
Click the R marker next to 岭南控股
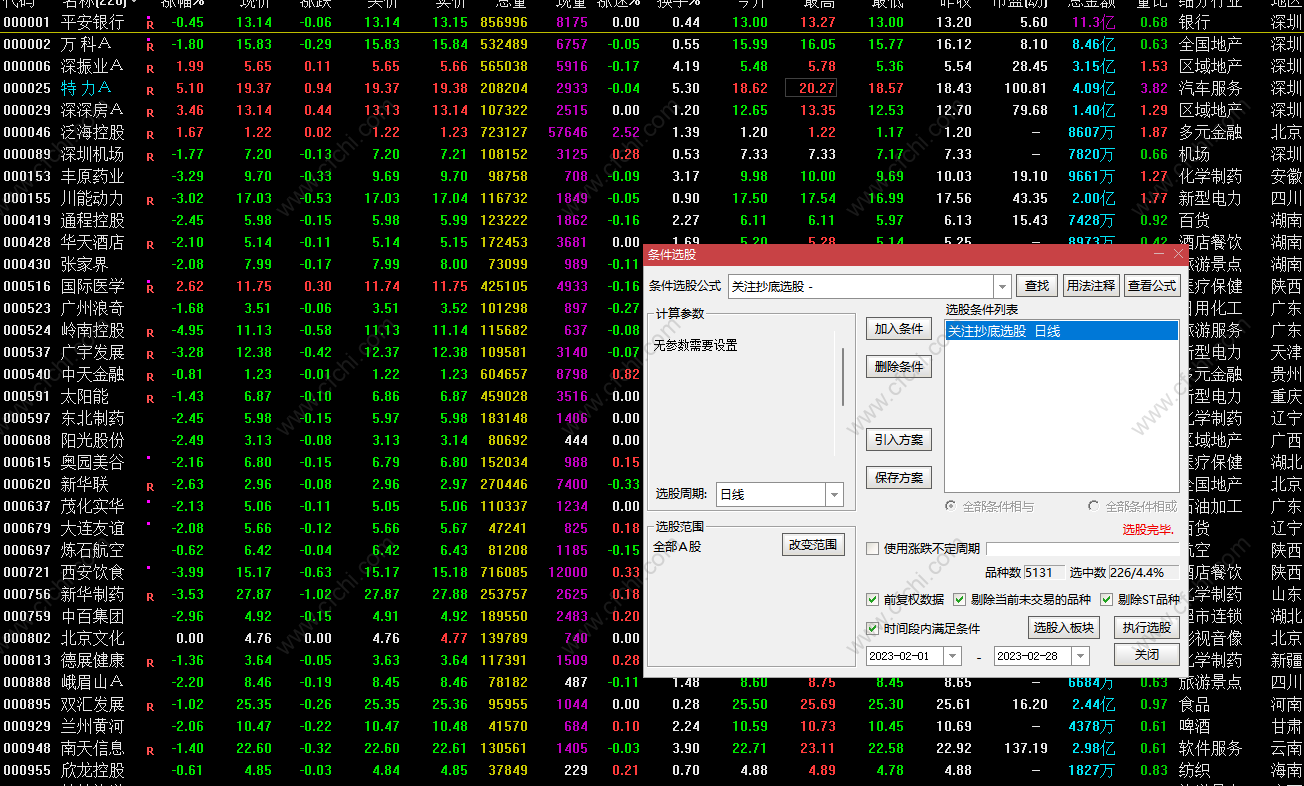(150, 332)
